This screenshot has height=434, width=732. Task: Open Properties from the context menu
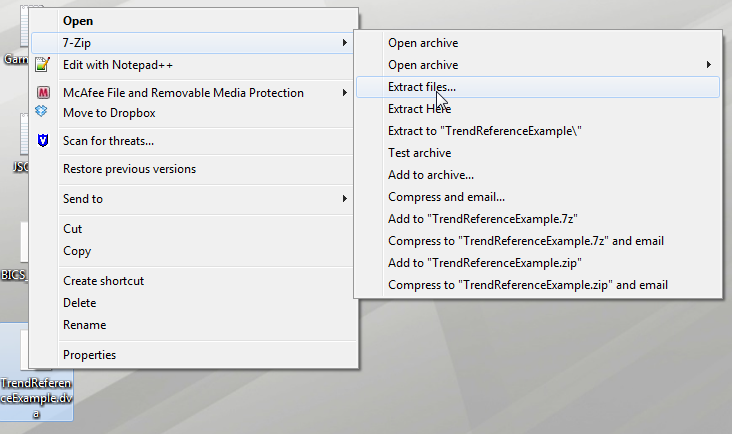pos(89,355)
